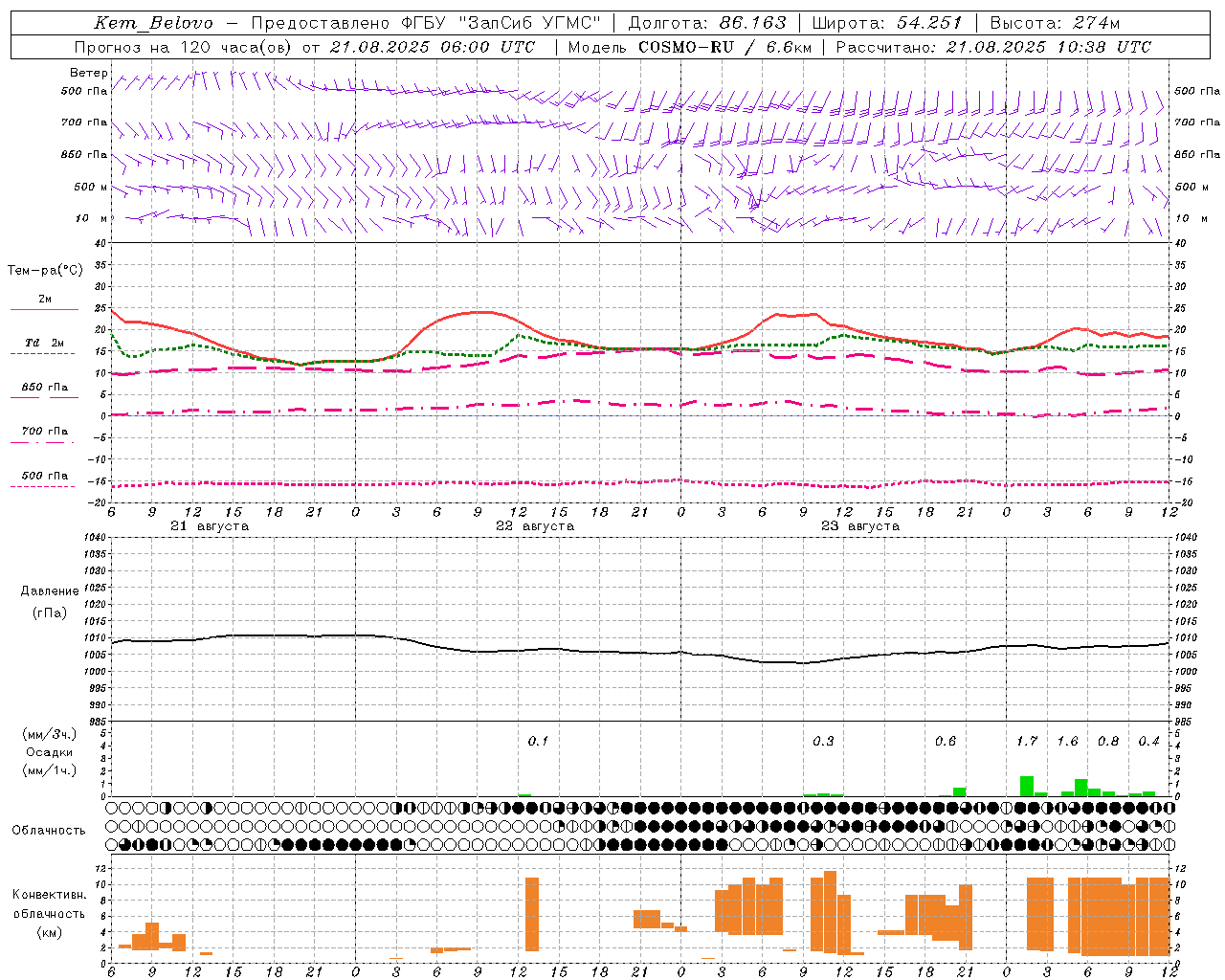Click the Осадки precipitation label
Screen dimensions: 1225x980
pos(50,752)
